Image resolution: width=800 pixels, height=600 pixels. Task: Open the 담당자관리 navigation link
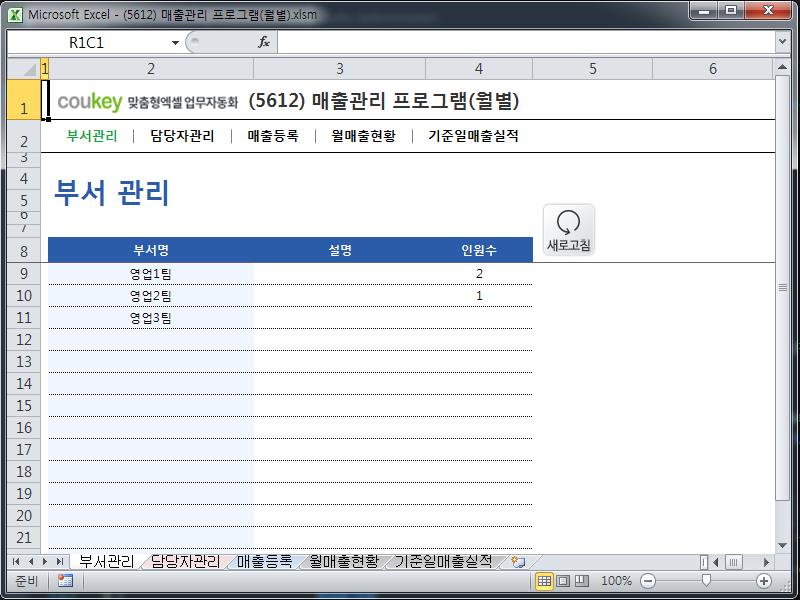coord(182,136)
